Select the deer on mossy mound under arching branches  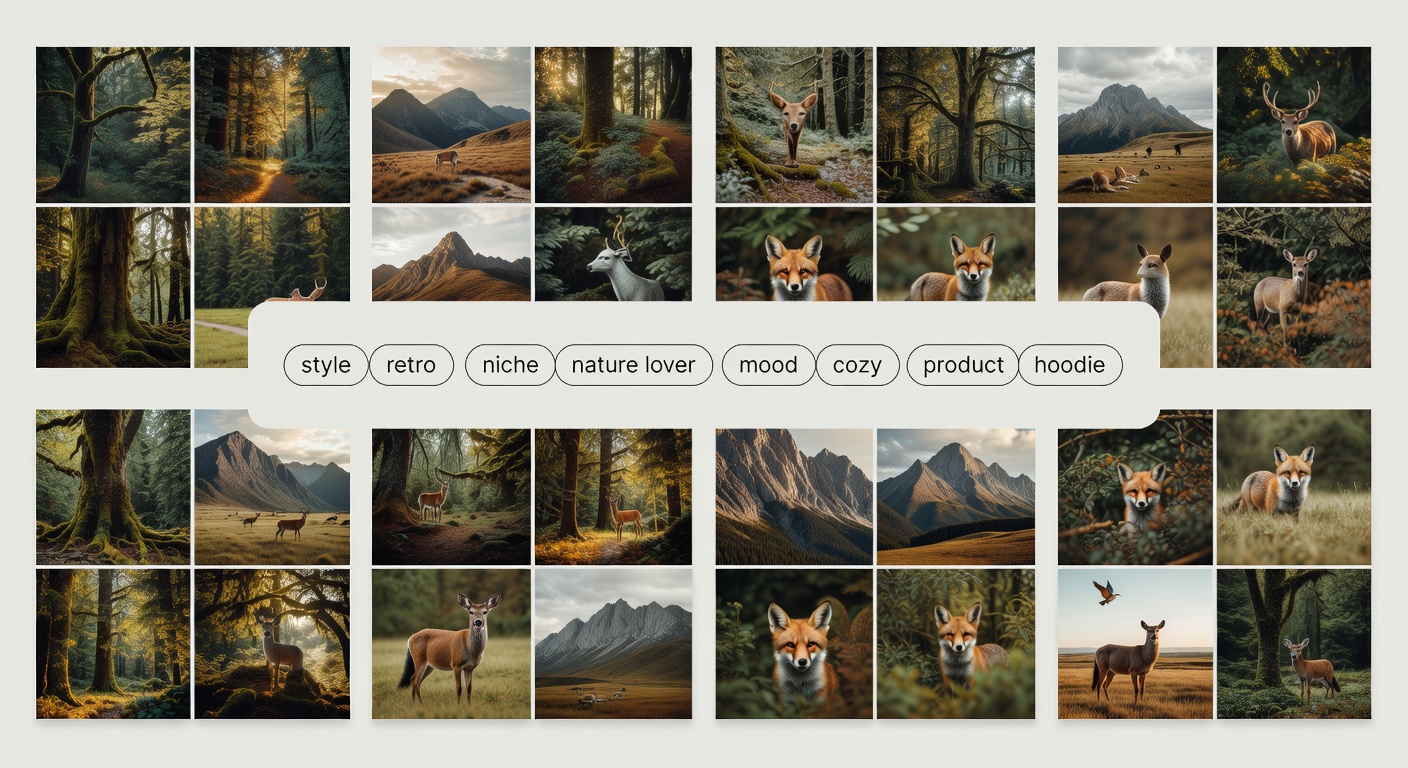click(272, 644)
